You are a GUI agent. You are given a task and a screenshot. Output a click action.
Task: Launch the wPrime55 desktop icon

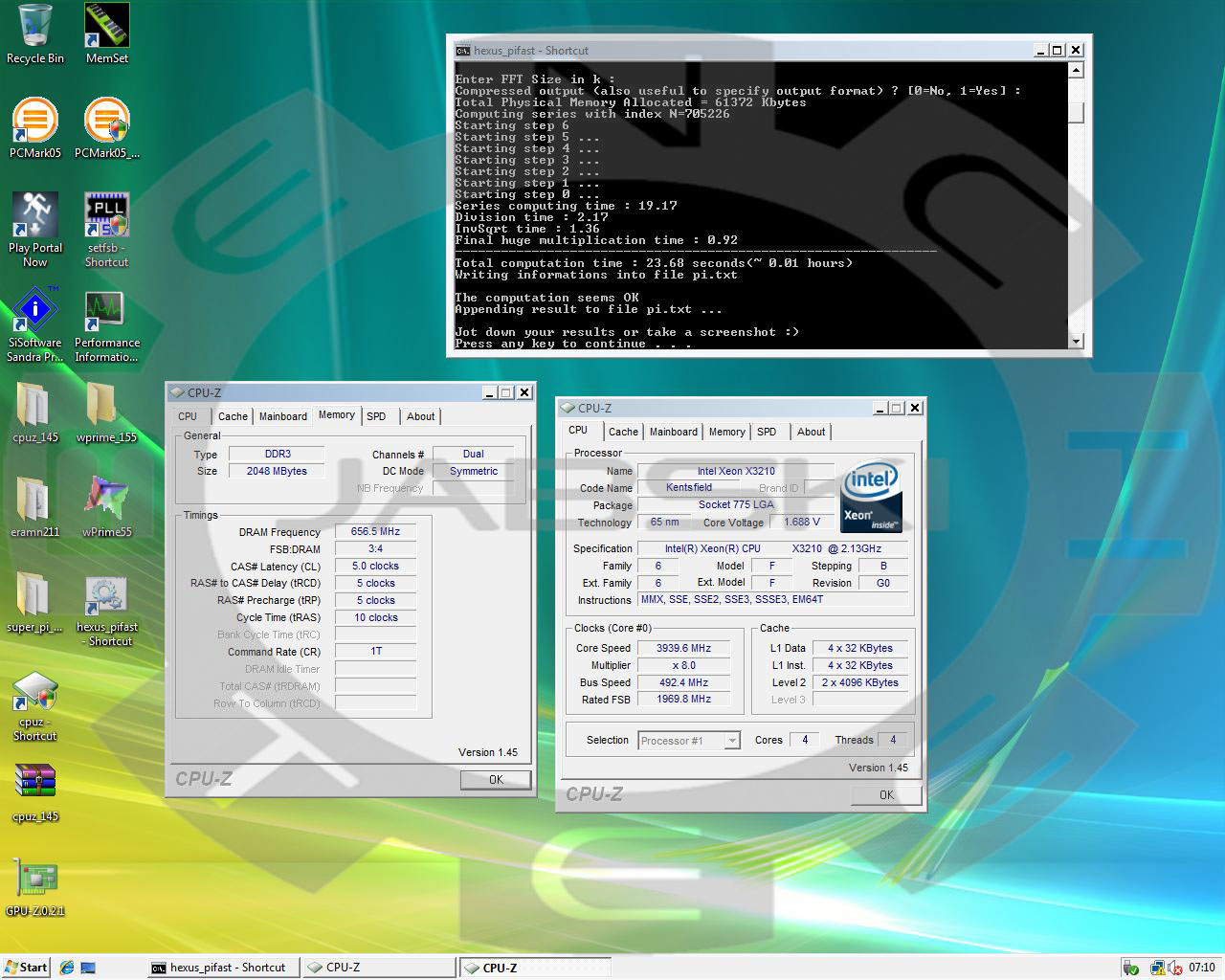106,507
